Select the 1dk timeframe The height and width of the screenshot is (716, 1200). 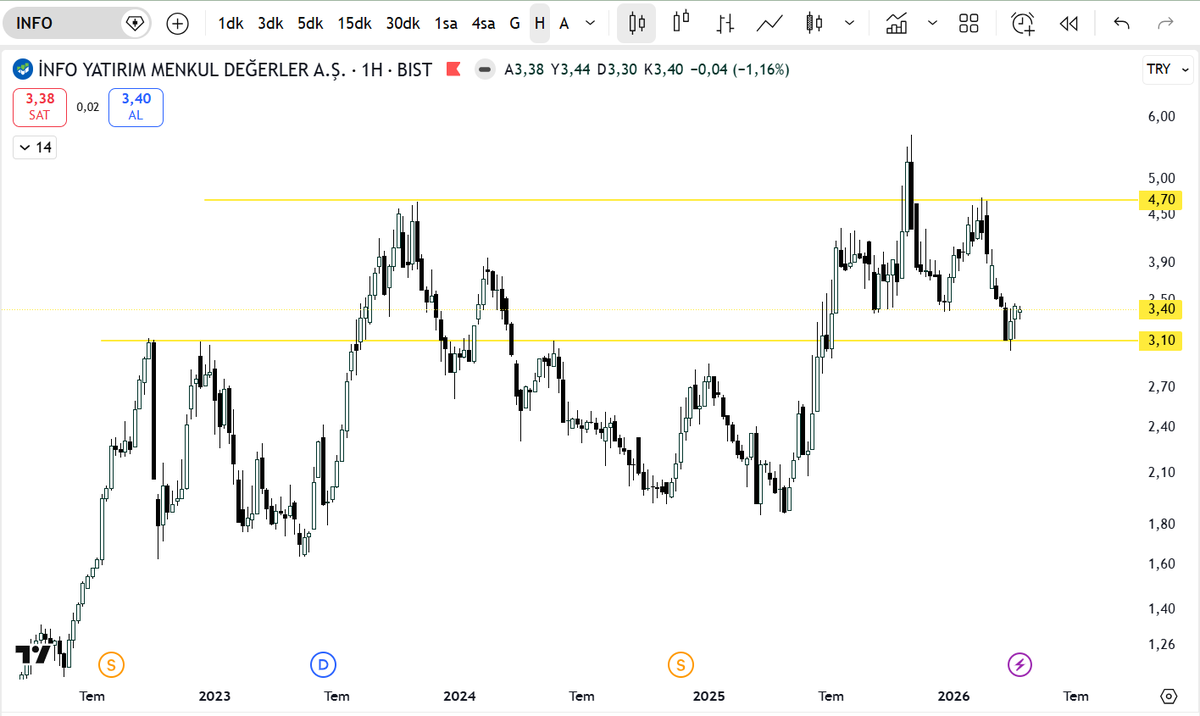(x=231, y=23)
